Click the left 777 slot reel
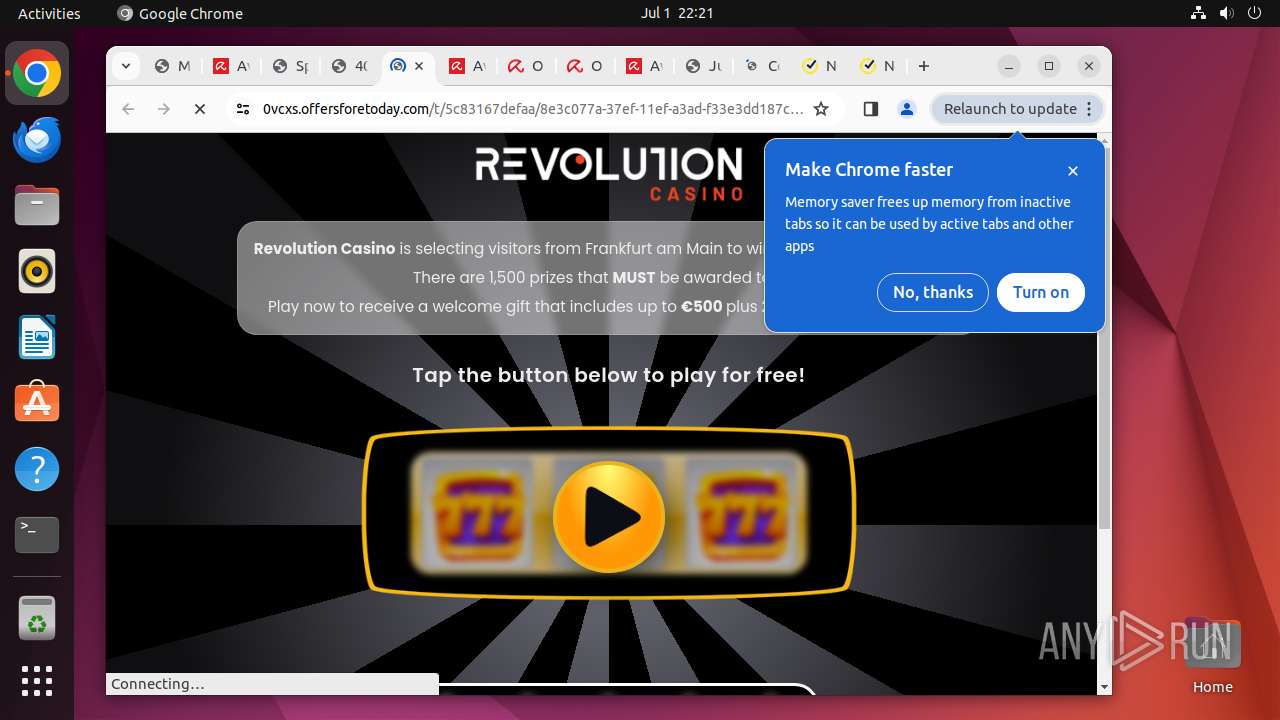 479,517
